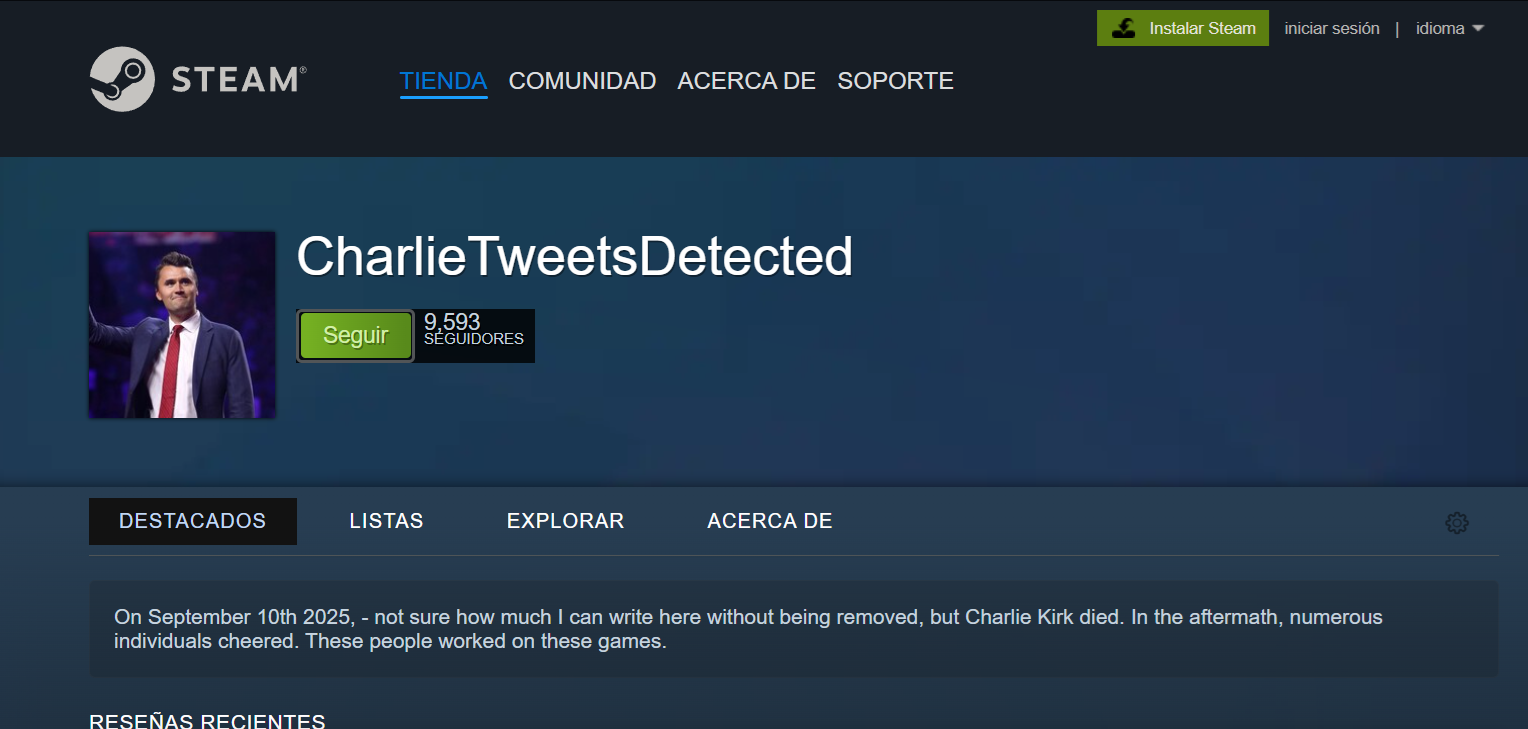Viewport: 1528px width, 729px height.
Task: Click the Instalar Steam button label
Action: [1201, 28]
